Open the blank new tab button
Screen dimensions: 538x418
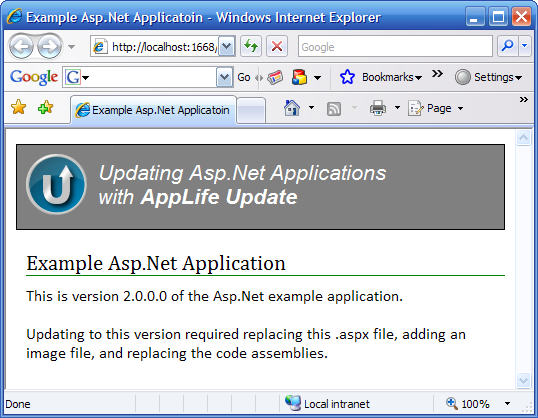(x=251, y=111)
